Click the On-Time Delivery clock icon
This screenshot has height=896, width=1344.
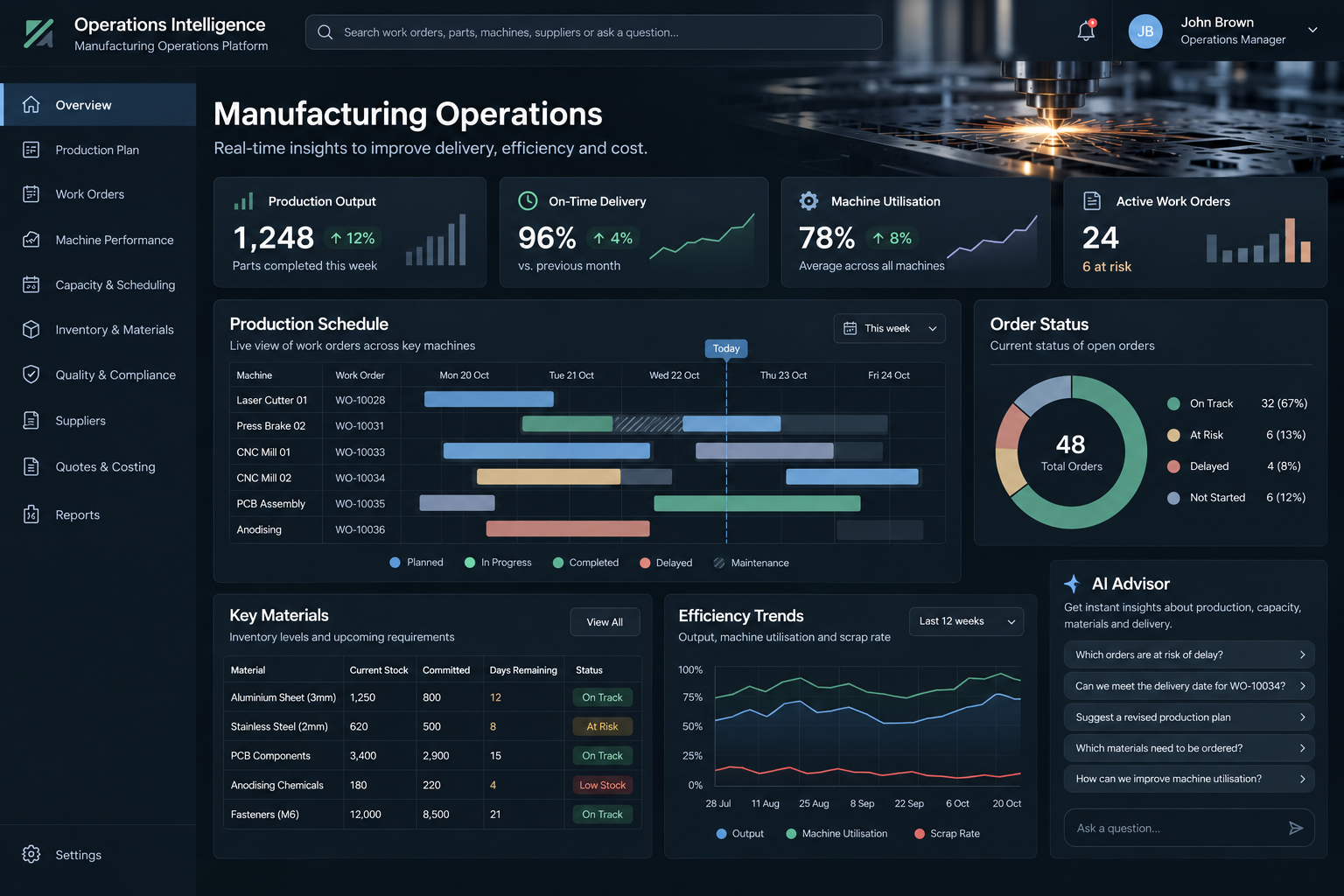coord(528,200)
